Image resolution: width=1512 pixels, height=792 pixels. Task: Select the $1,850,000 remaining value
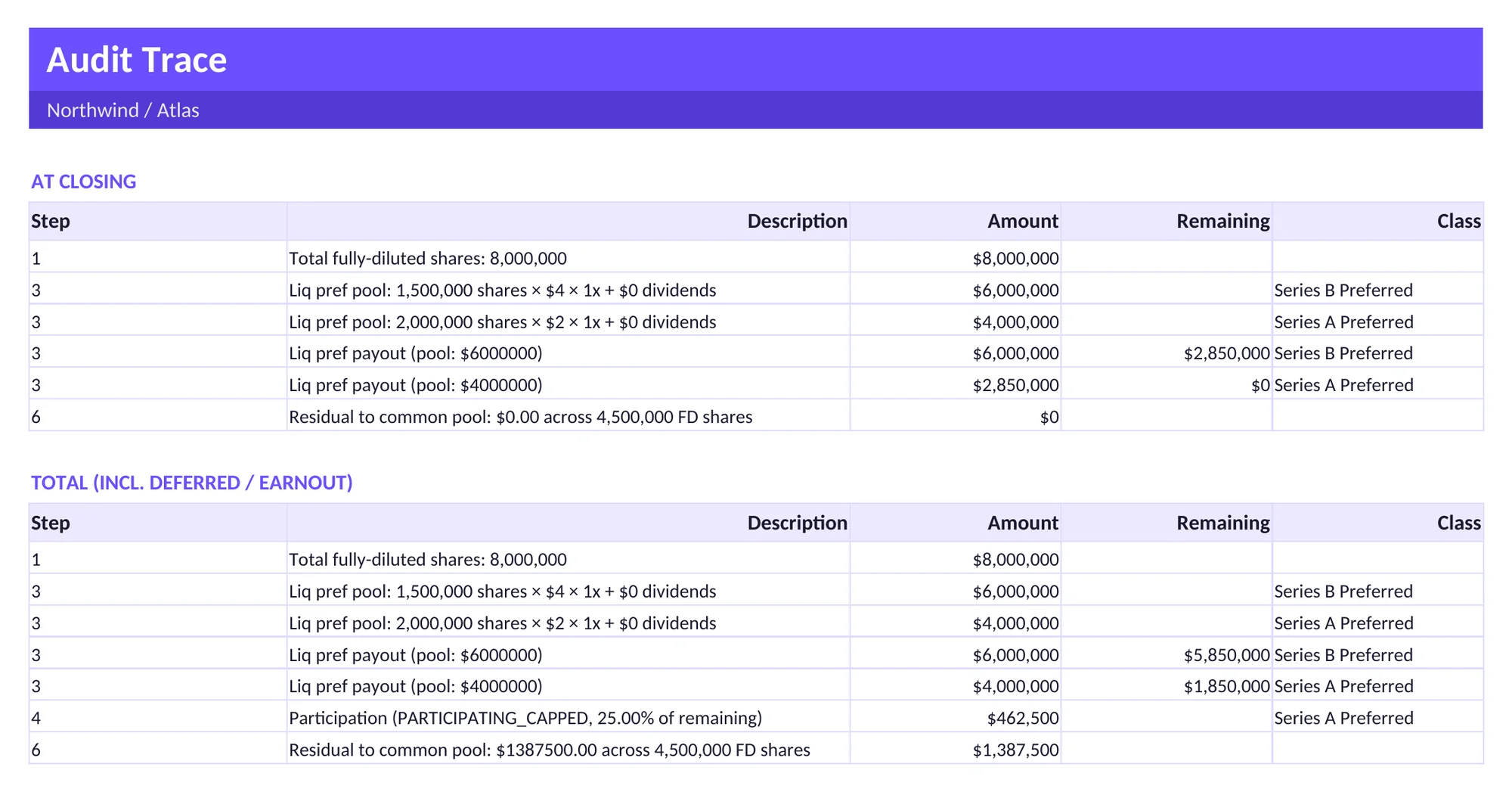coord(1227,686)
